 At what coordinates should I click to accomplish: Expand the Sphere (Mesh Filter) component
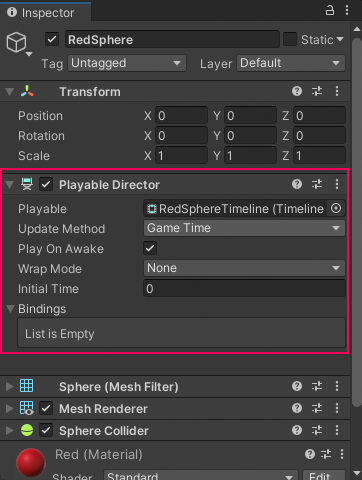(x=10, y=386)
